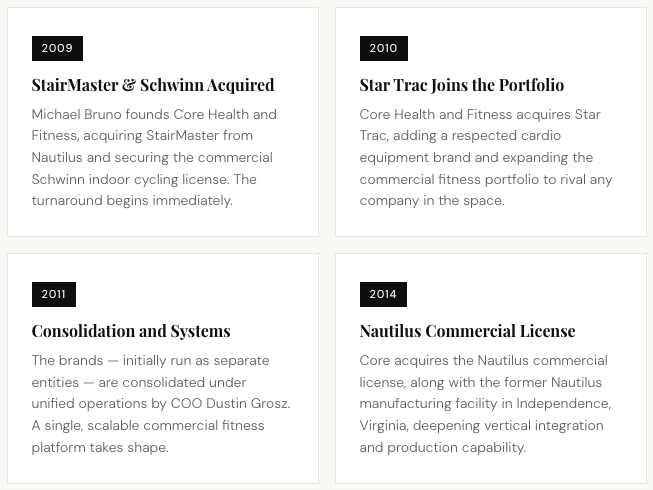Click "company in the space" text

coord(432,200)
